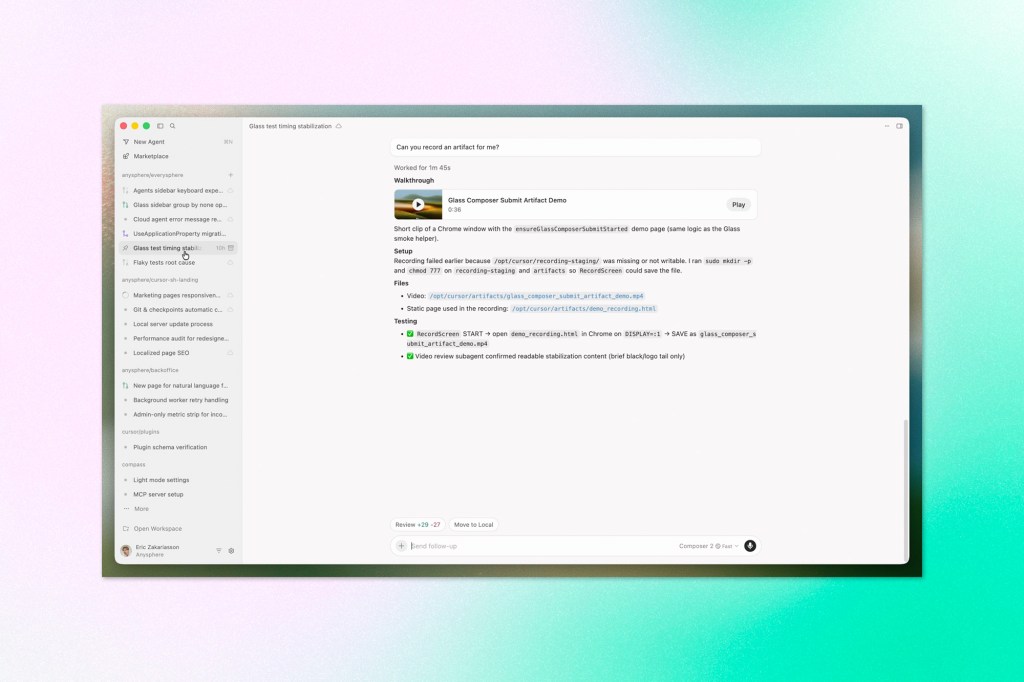Click cloud icon on Marketing pages row
1024x682 pixels.
tap(231, 295)
